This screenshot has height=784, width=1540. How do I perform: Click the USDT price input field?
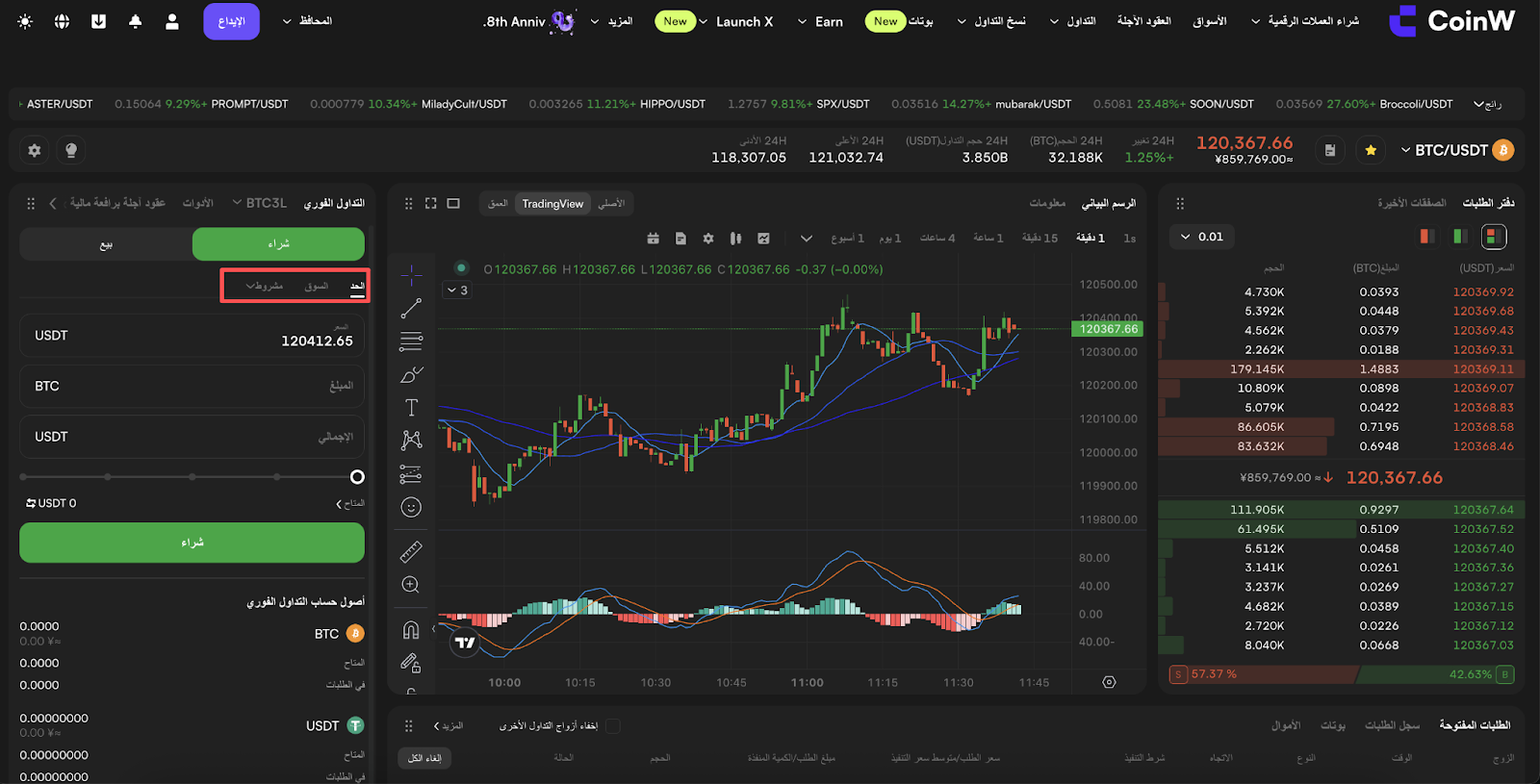[x=192, y=336]
